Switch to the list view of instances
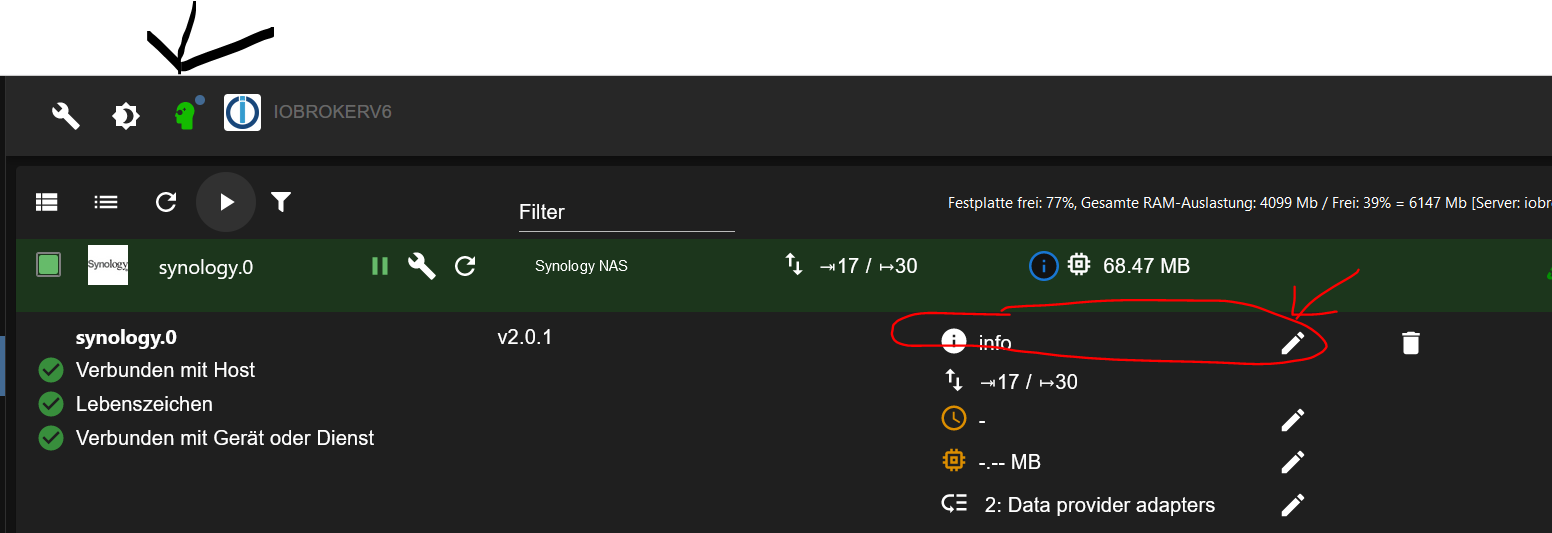 [x=106, y=202]
